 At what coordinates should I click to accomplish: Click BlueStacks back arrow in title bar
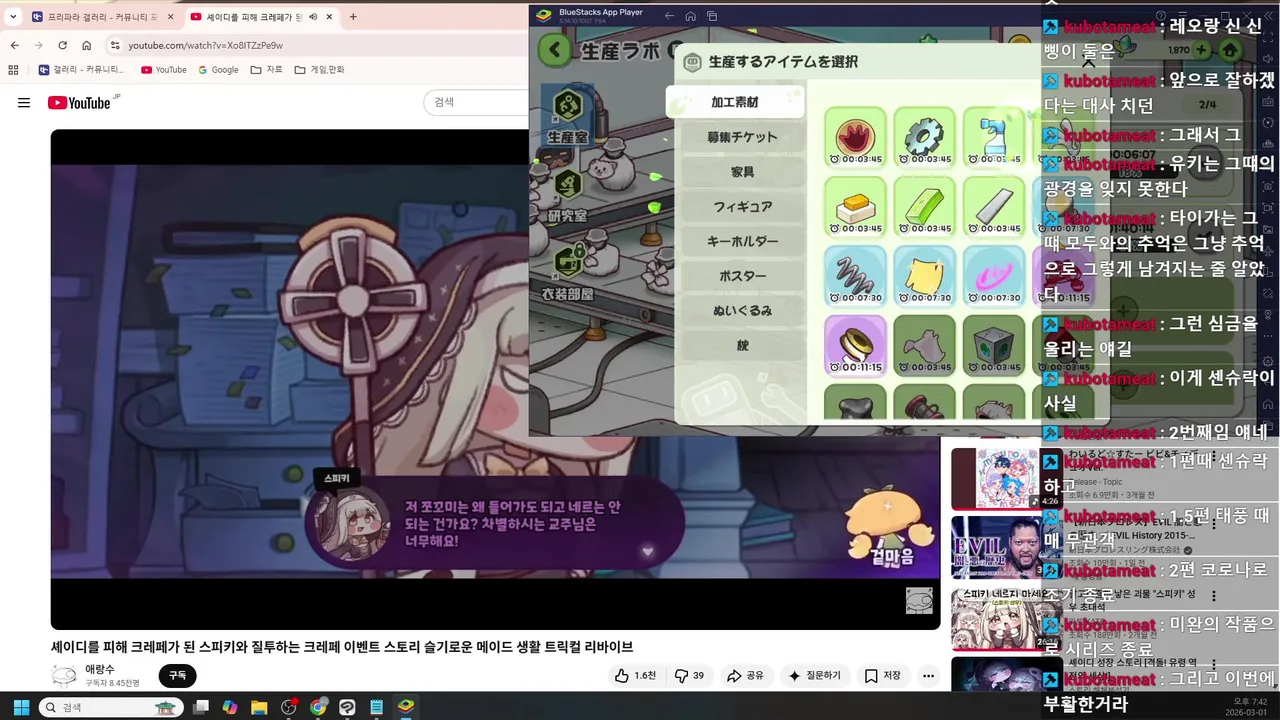pos(667,14)
